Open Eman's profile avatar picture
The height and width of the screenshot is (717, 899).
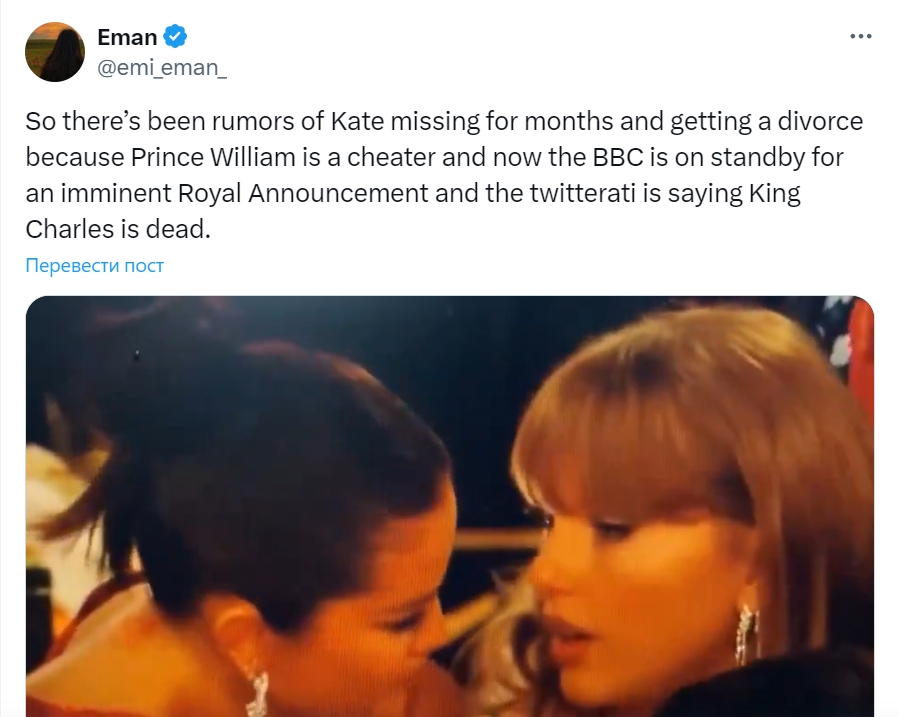(54, 52)
